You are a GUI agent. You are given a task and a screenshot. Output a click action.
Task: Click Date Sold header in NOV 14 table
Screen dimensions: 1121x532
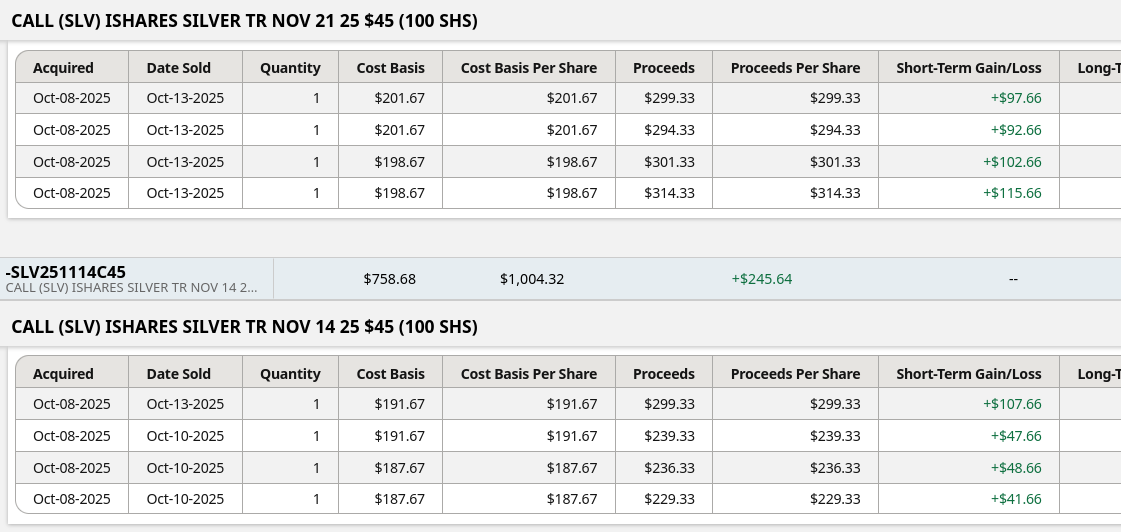click(179, 374)
